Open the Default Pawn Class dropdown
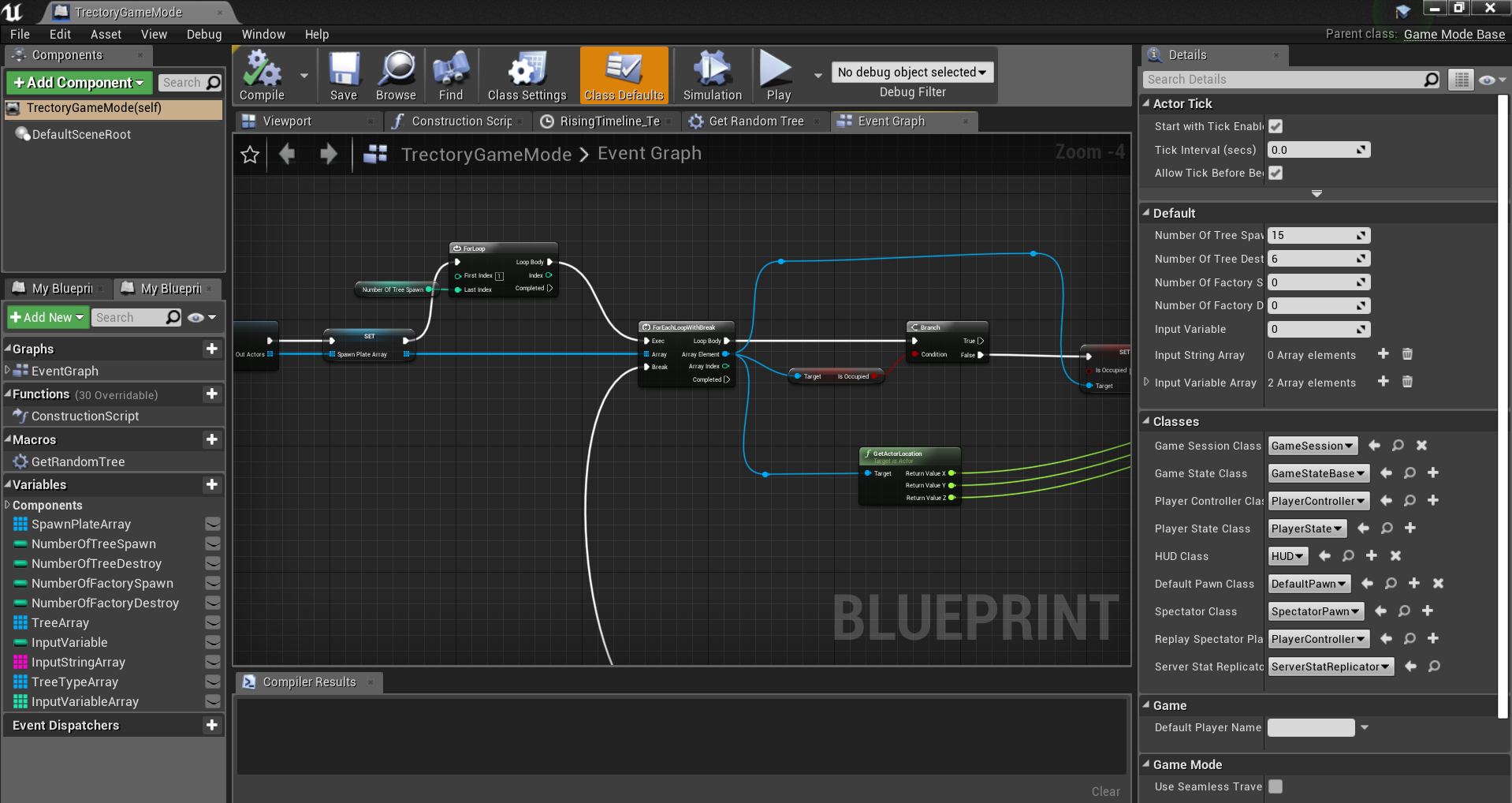1512x803 pixels. 1309,584
